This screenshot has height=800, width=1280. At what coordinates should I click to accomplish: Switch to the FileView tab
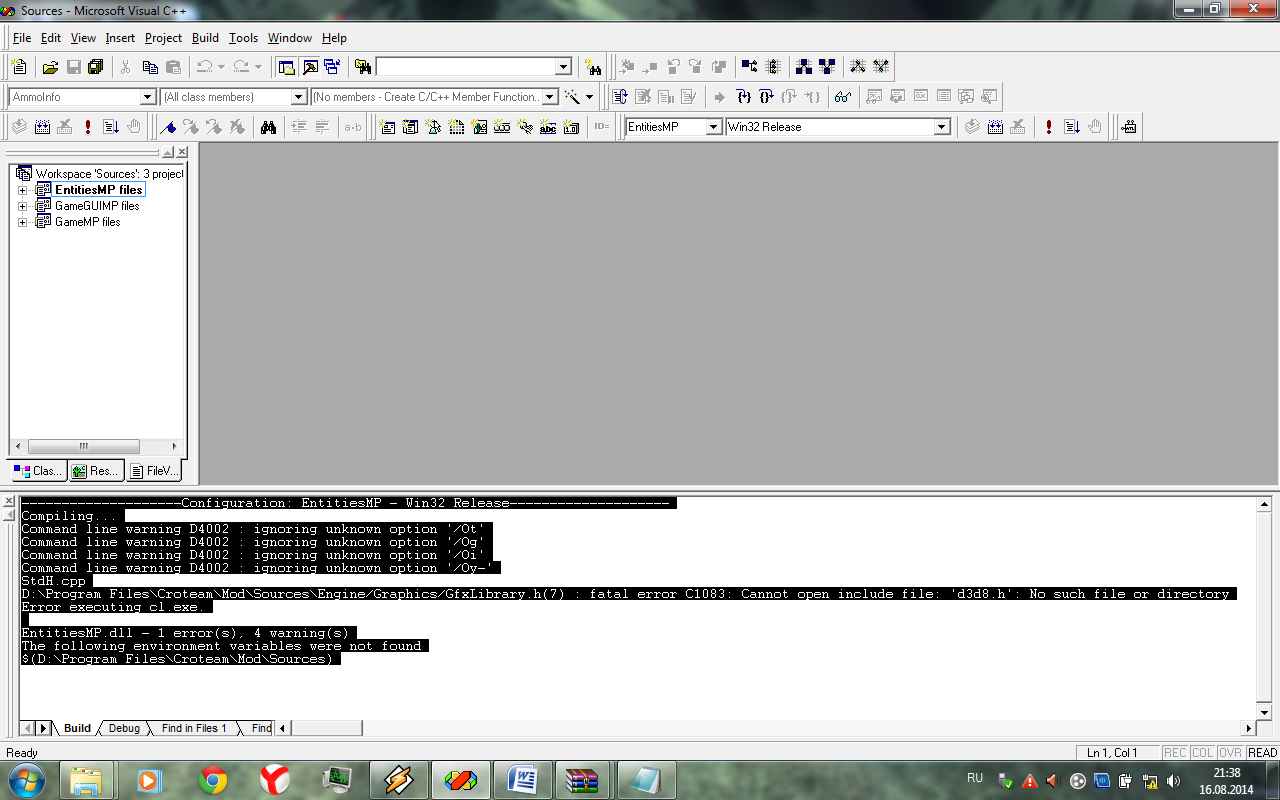[x=154, y=471]
